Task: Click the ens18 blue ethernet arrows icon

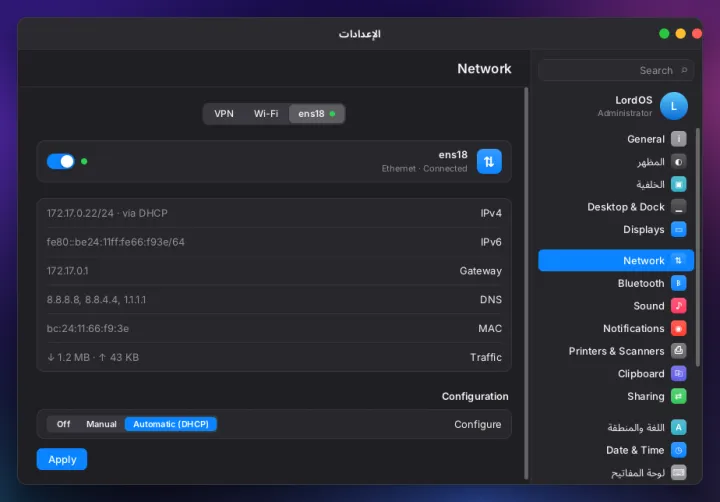Action: (x=489, y=162)
